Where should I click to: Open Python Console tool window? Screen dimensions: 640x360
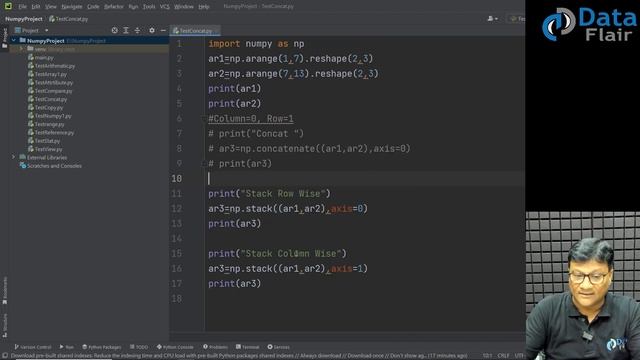tap(175, 347)
